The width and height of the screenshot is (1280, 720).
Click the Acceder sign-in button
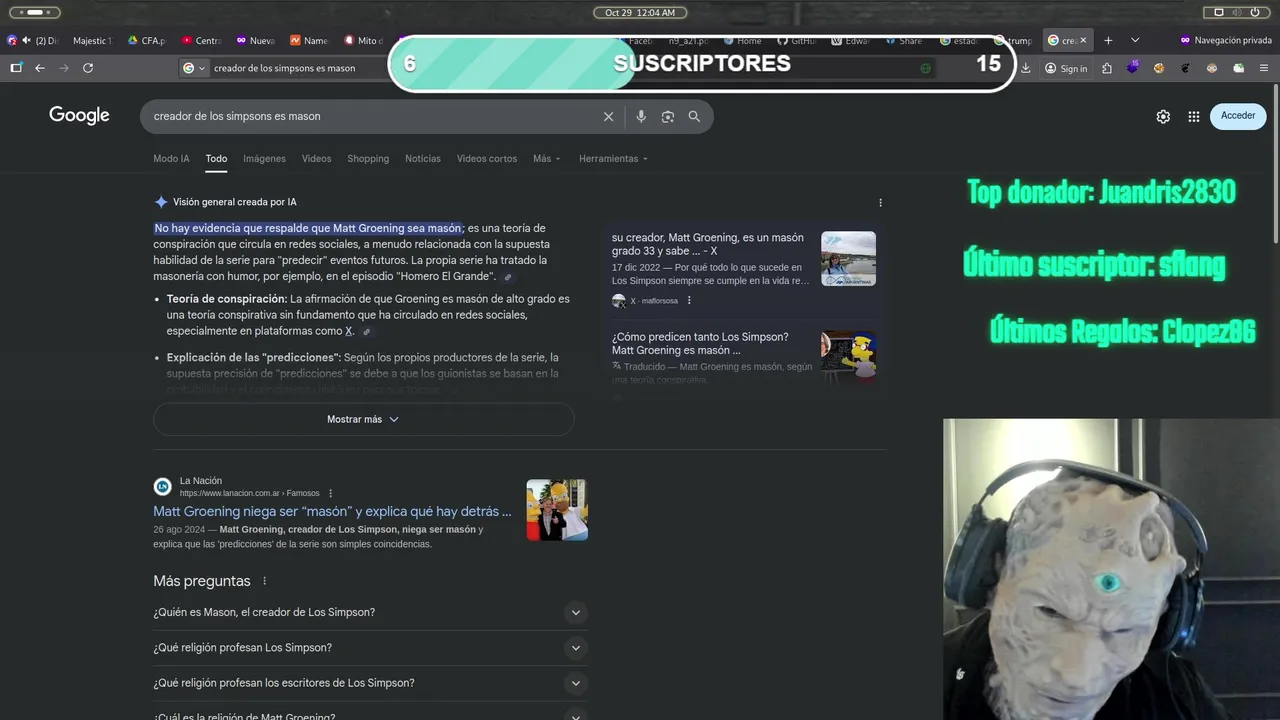pyautogui.click(x=1238, y=116)
